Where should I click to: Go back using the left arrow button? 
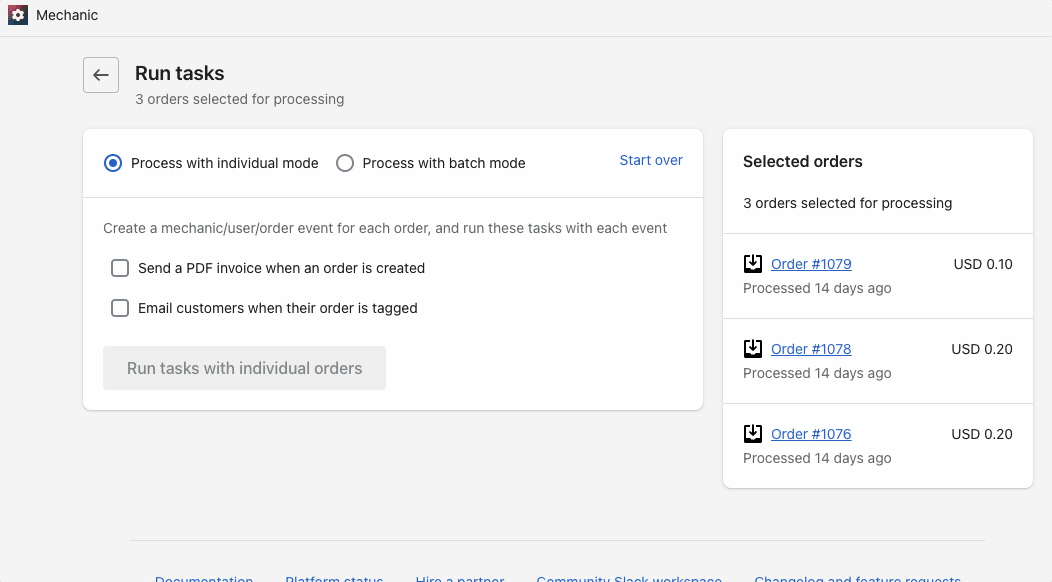[x=101, y=75]
